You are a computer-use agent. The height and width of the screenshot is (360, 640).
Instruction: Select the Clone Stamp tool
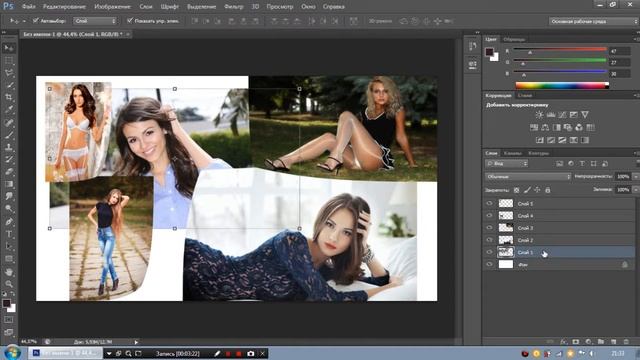click(x=9, y=147)
